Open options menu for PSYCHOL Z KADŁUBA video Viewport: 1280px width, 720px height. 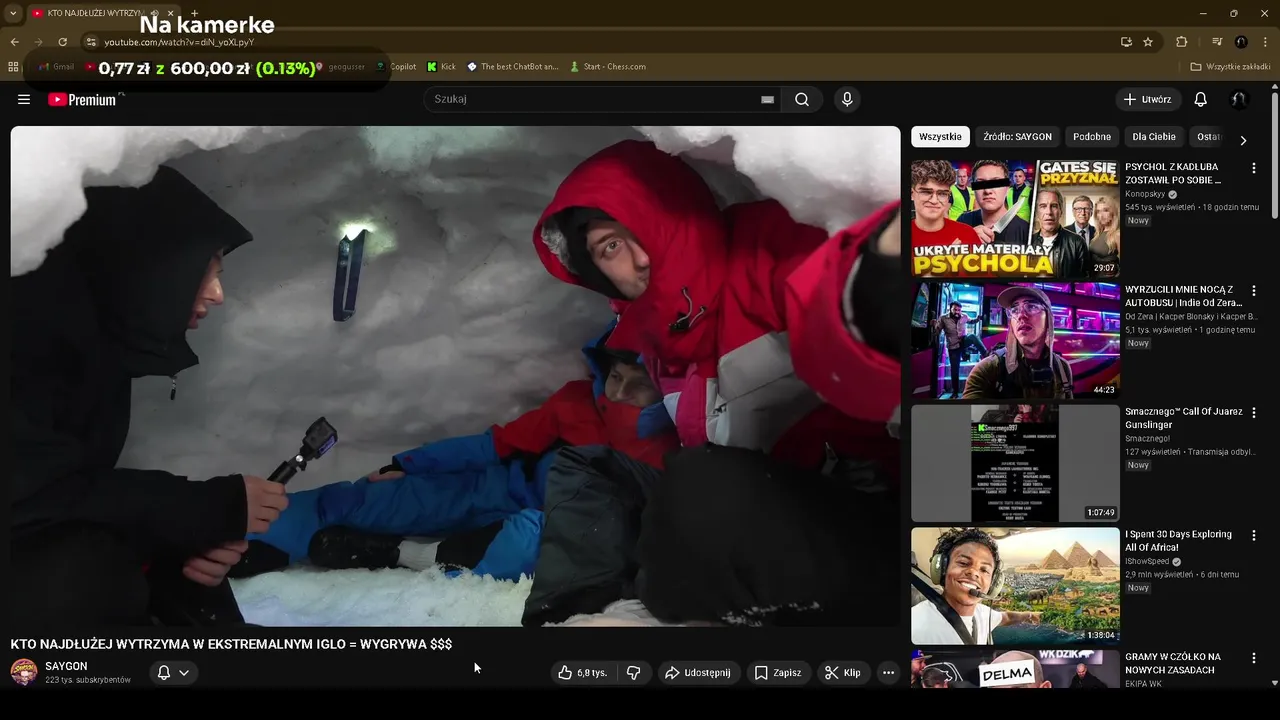[x=1253, y=168]
